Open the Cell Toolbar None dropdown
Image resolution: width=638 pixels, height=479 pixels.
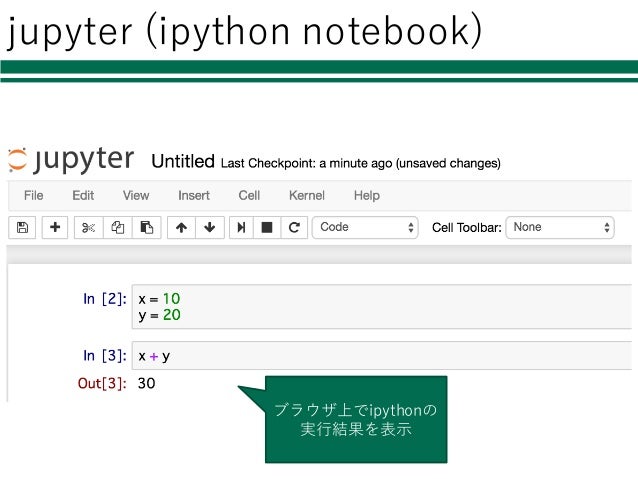tap(560, 227)
